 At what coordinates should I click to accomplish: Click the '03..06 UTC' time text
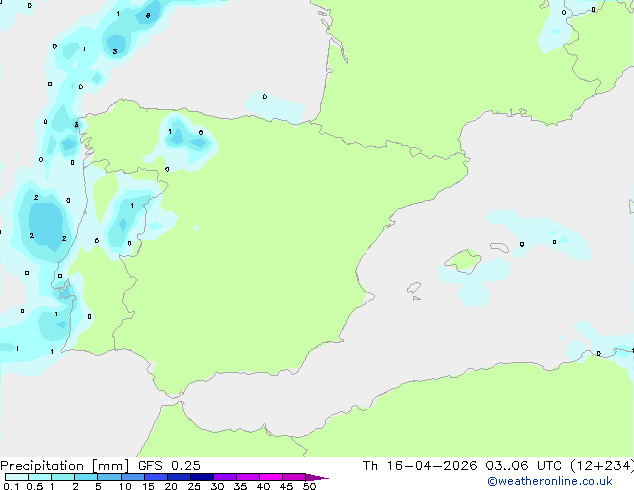(523, 466)
